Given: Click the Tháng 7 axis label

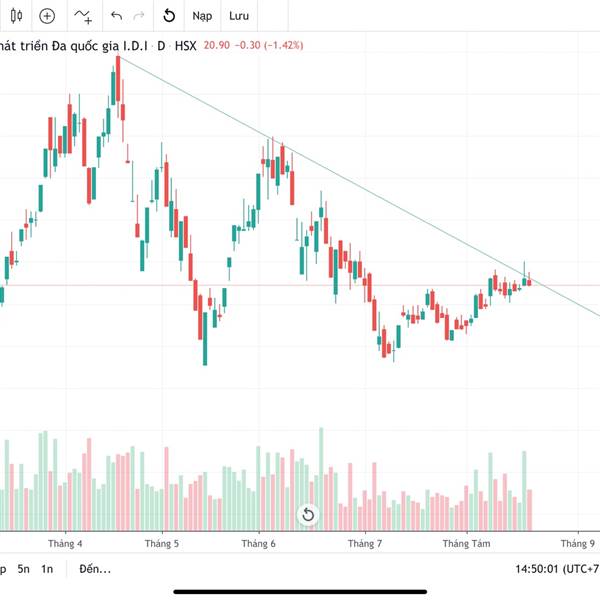Looking at the screenshot, I should 365,544.
